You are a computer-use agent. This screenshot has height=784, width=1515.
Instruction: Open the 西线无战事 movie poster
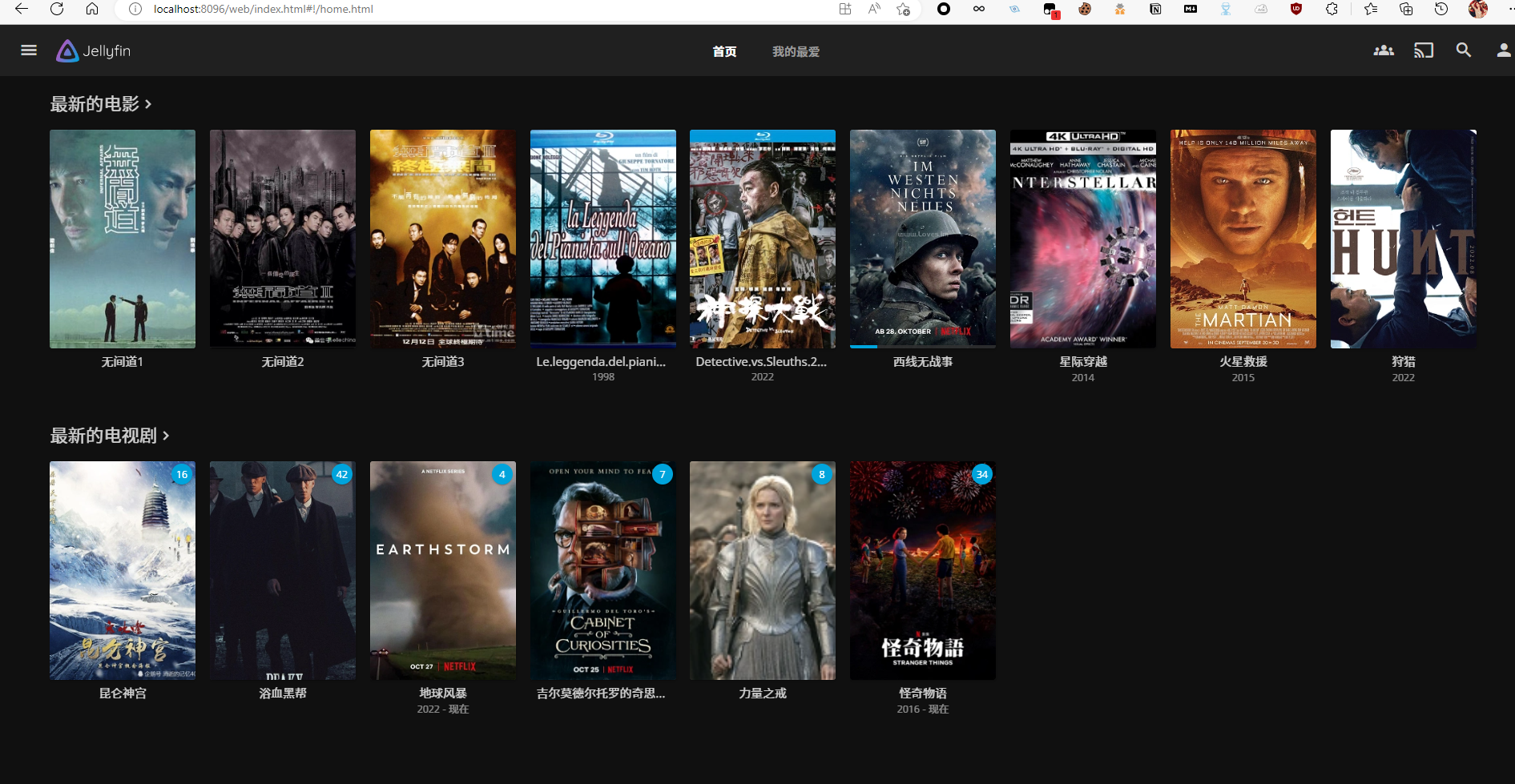(x=923, y=239)
